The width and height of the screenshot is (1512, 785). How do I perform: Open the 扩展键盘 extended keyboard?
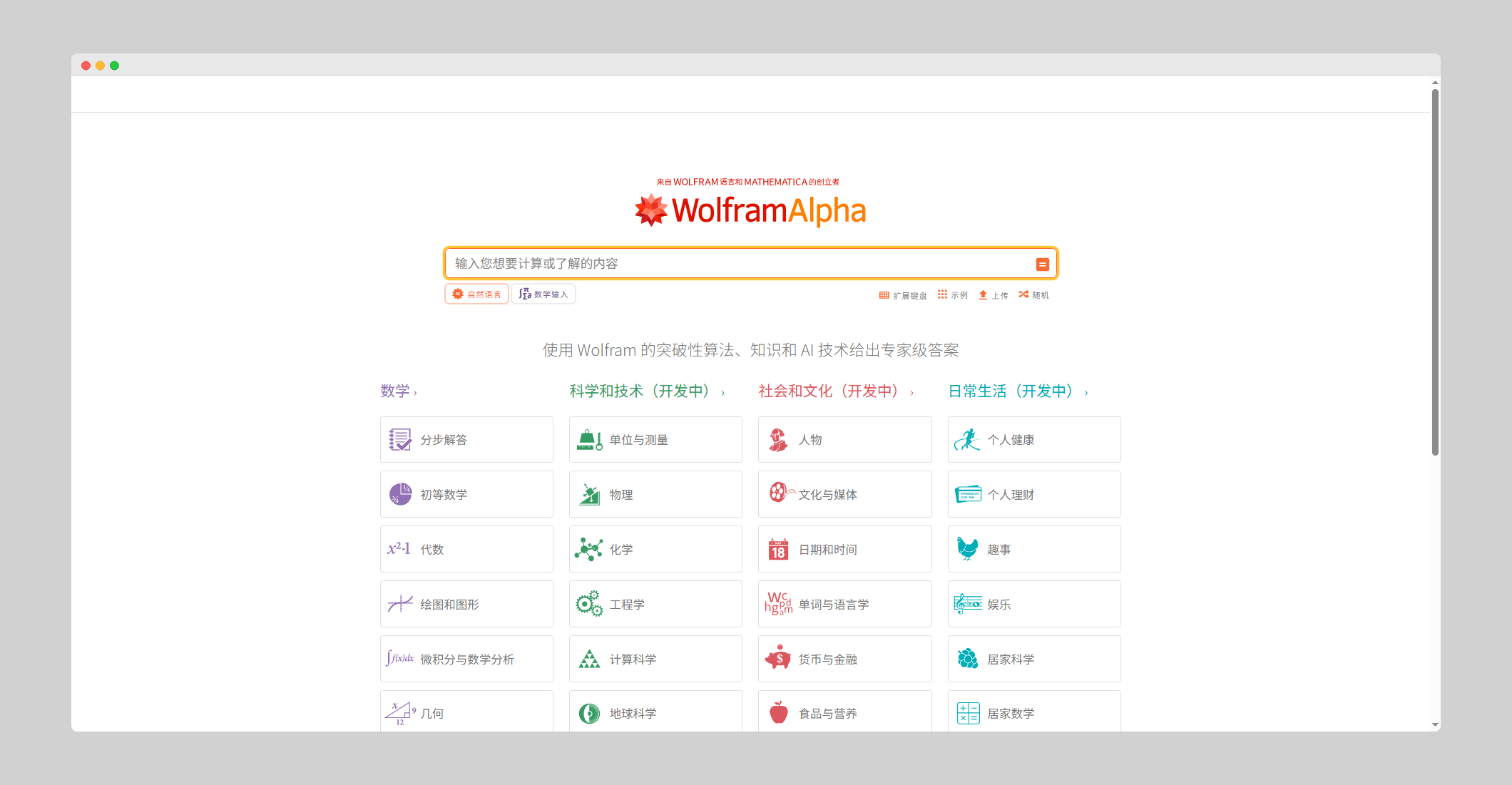[x=903, y=295]
